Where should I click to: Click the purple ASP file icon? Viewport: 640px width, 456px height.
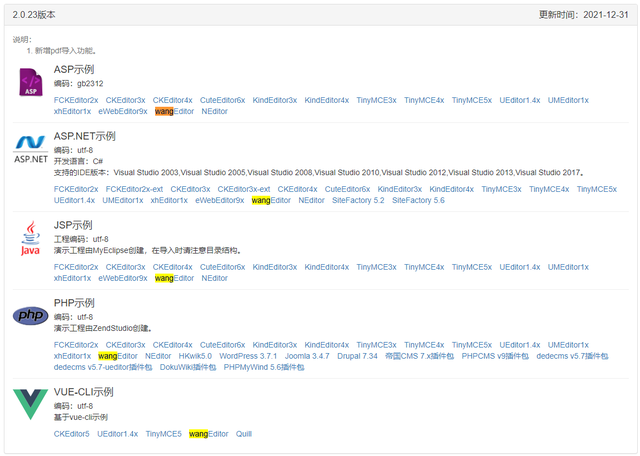pos(31,82)
